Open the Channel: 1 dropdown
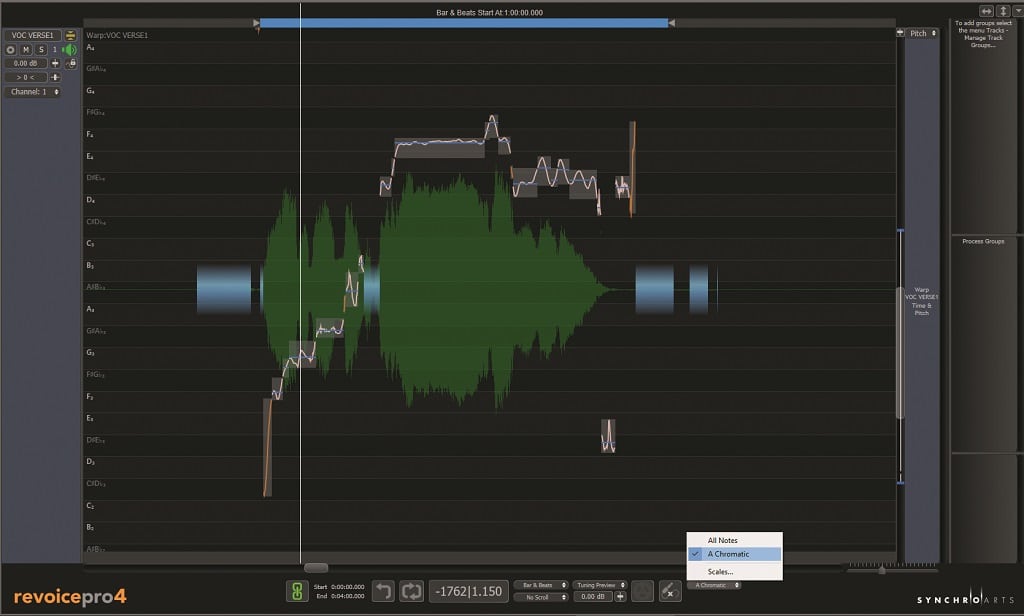Viewport: 1024px width, 616px height. (33, 92)
